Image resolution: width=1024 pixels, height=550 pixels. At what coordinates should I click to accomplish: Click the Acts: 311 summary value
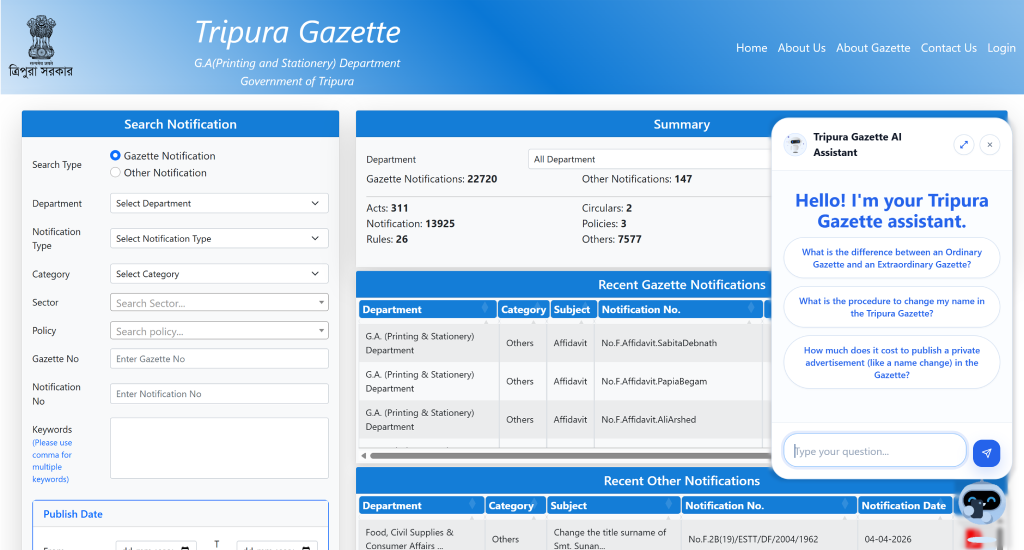point(387,208)
